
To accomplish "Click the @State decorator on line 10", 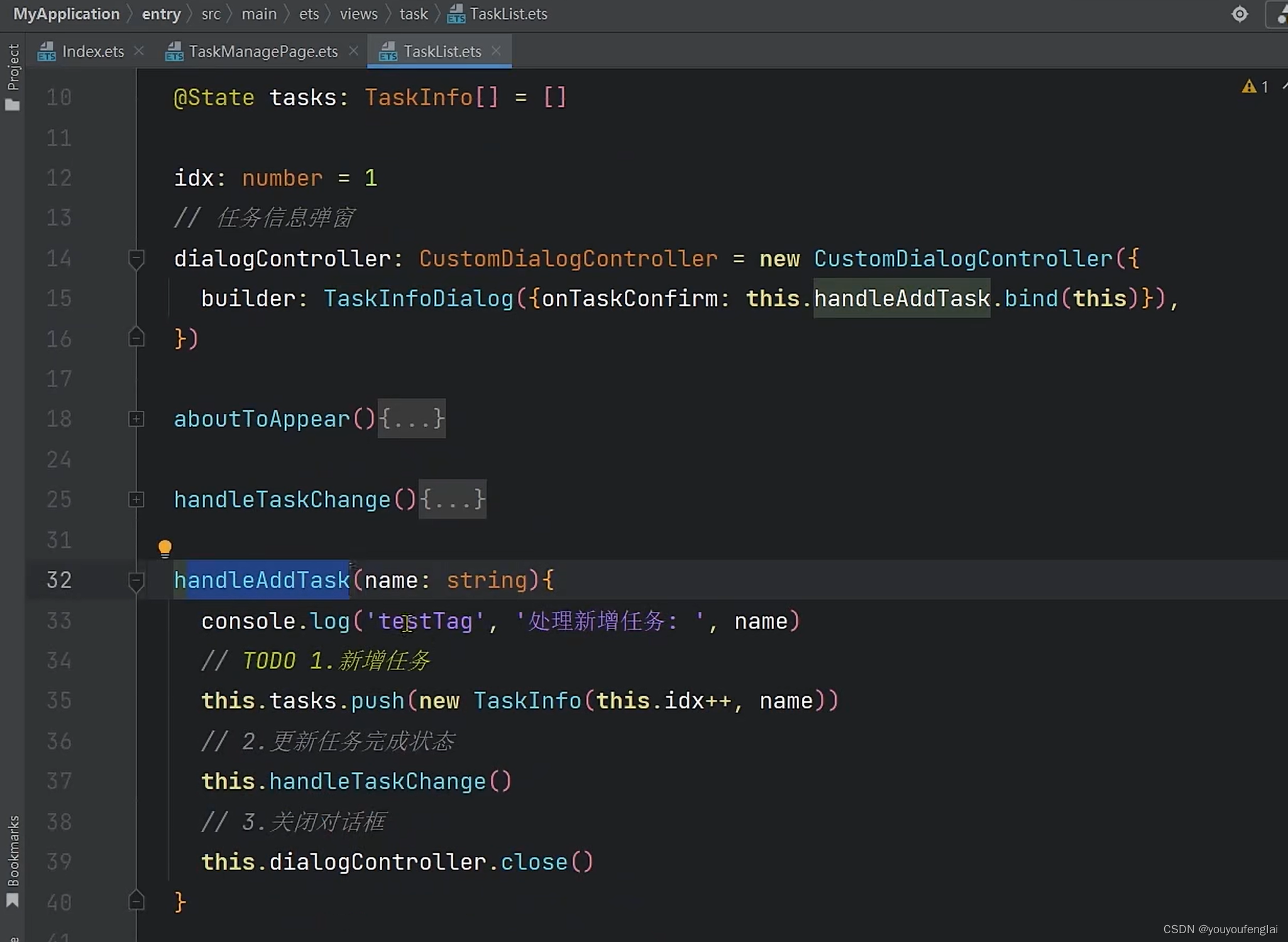I will [214, 97].
